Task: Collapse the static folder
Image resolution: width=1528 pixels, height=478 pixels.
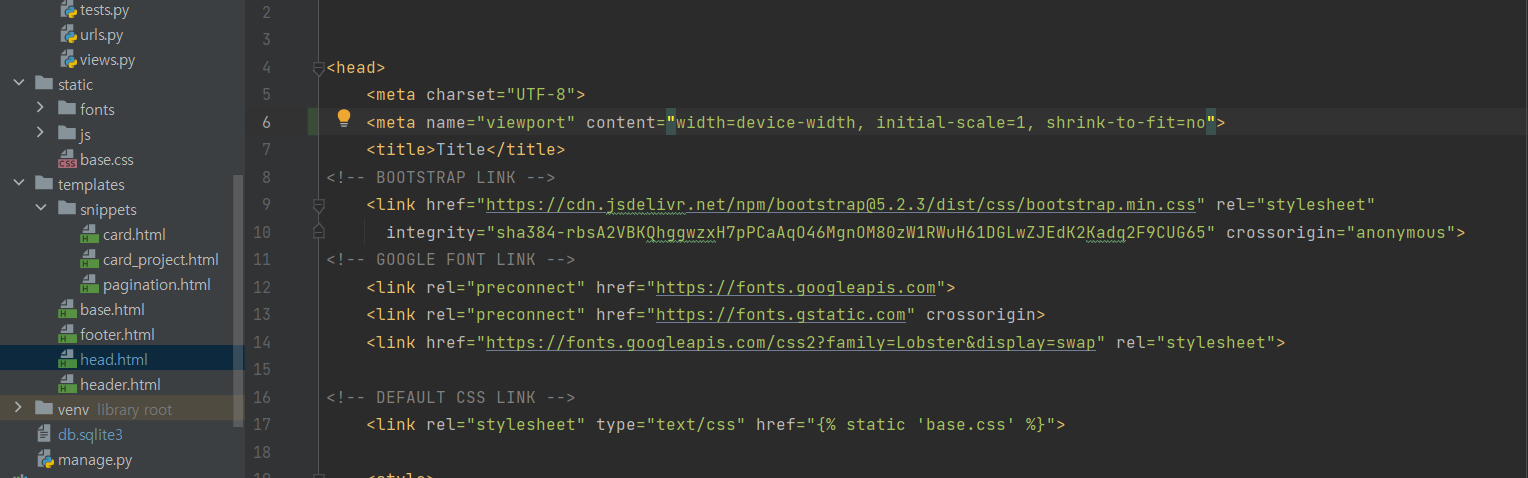Action: pyautogui.click(x=18, y=85)
